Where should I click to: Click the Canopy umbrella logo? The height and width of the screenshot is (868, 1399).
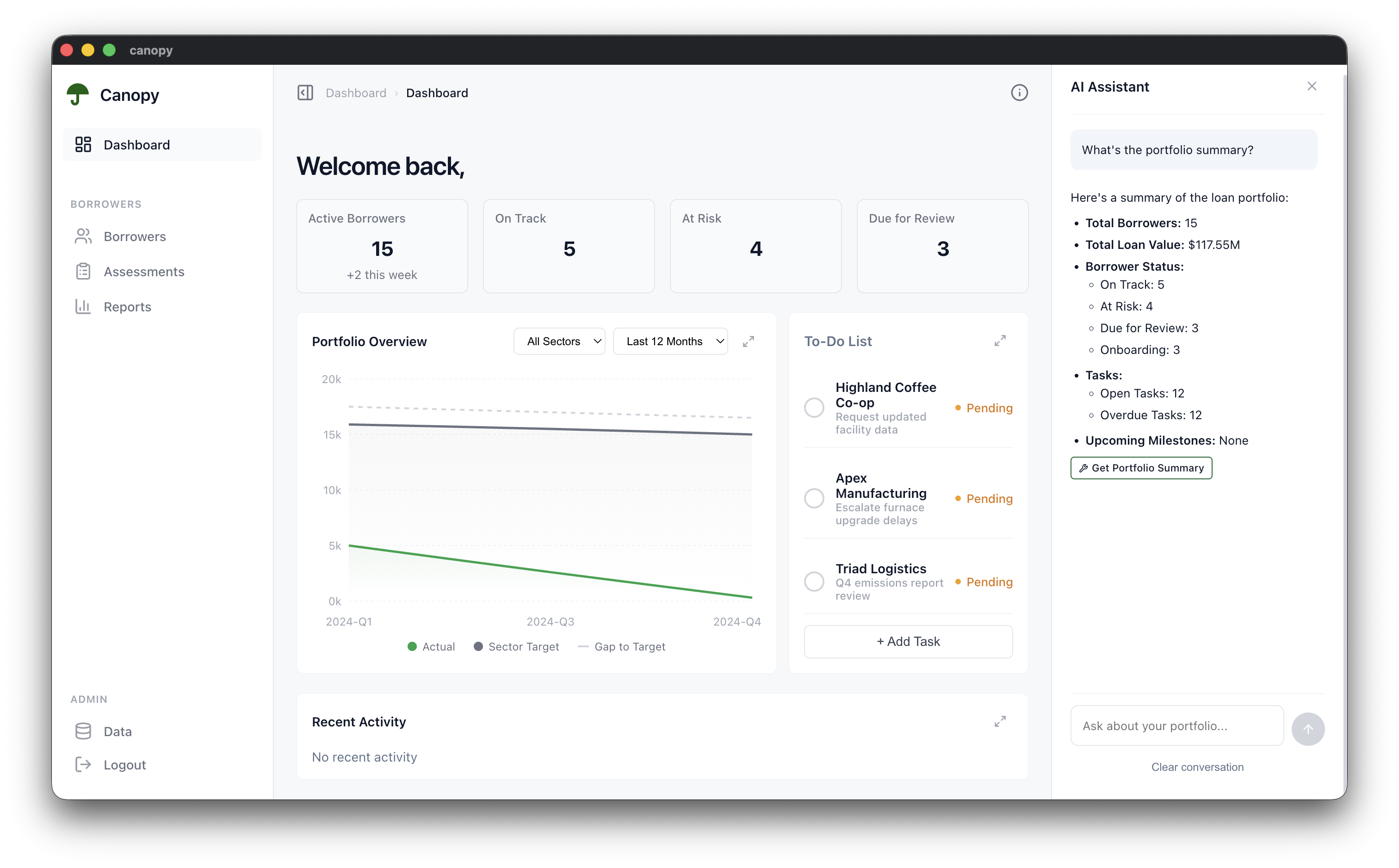[x=78, y=94]
